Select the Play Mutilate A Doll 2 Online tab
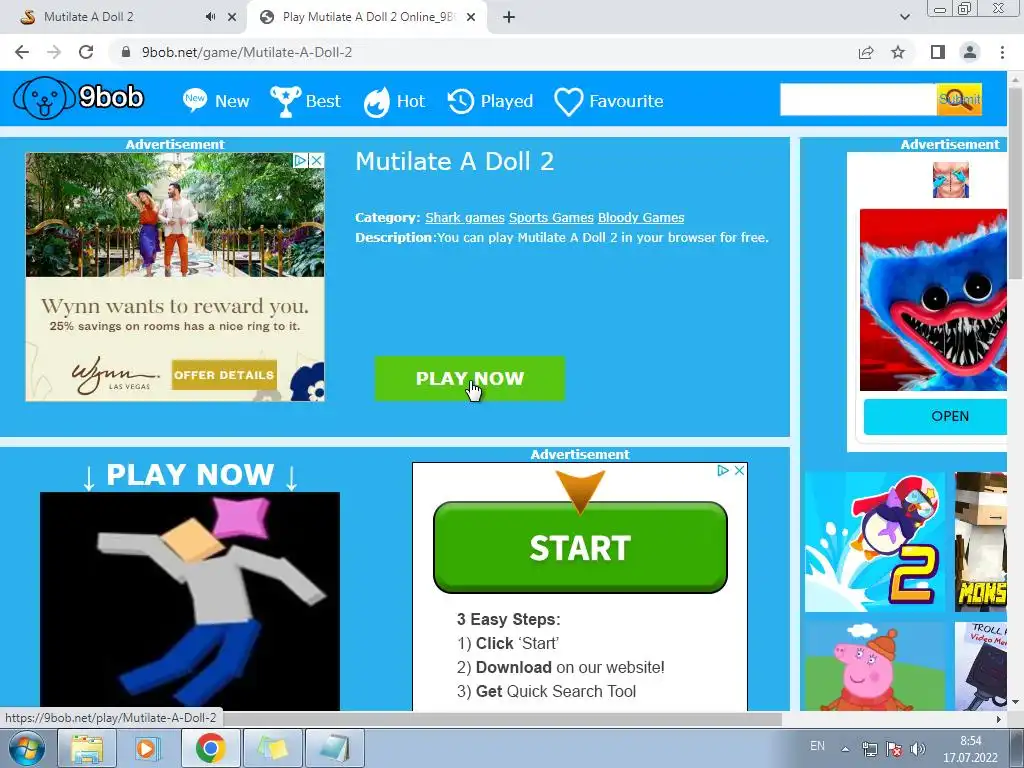 (x=368, y=17)
